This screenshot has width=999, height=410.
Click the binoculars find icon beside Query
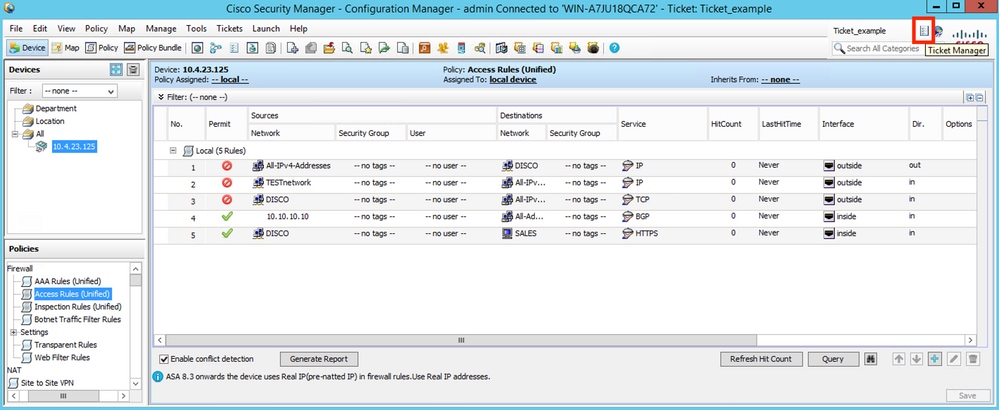[871, 359]
